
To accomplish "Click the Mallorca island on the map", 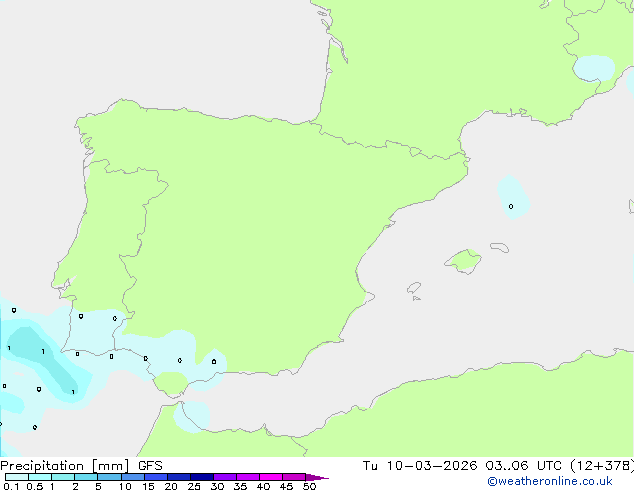I will coord(463,262).
